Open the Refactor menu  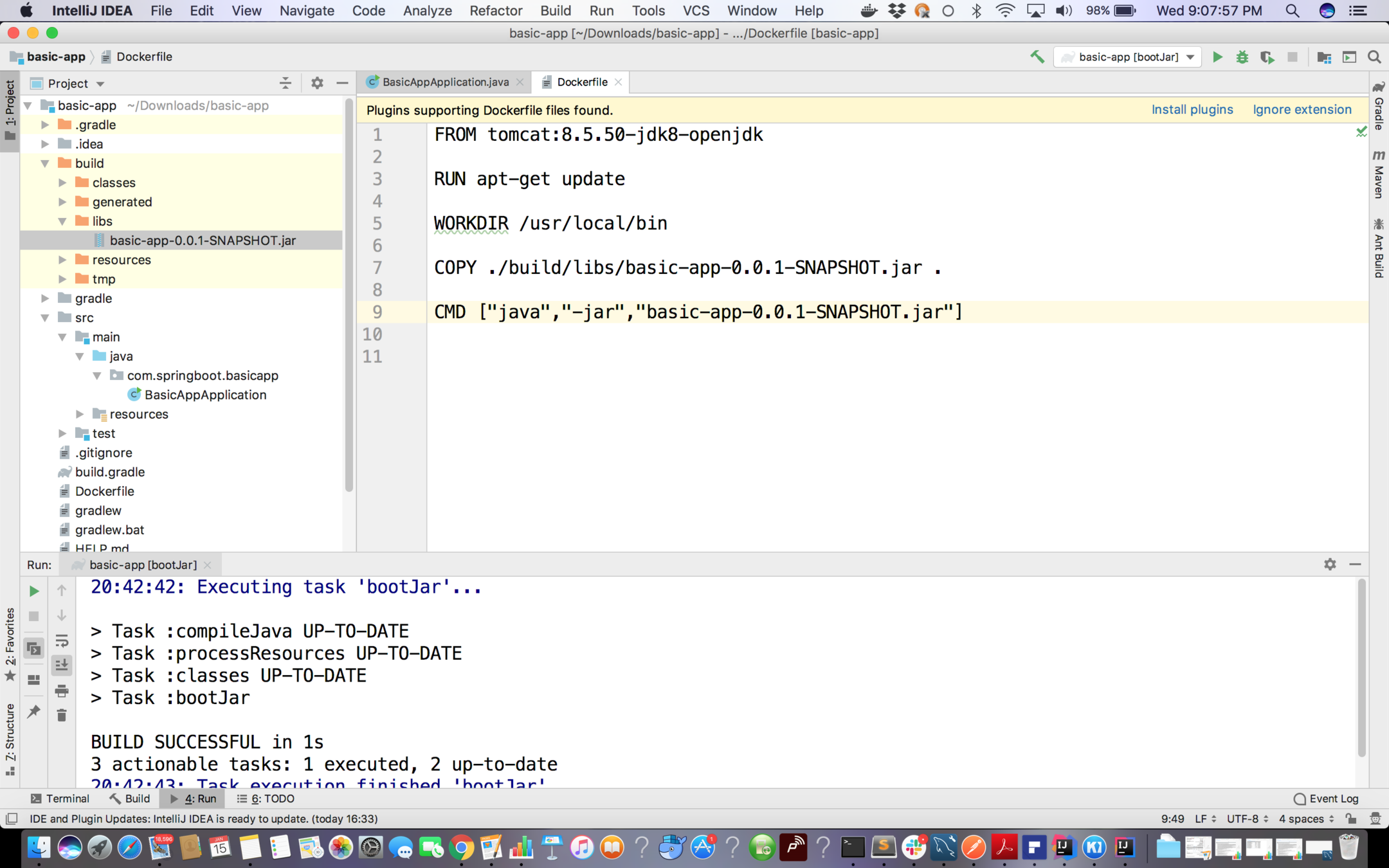tap(495, 11)
